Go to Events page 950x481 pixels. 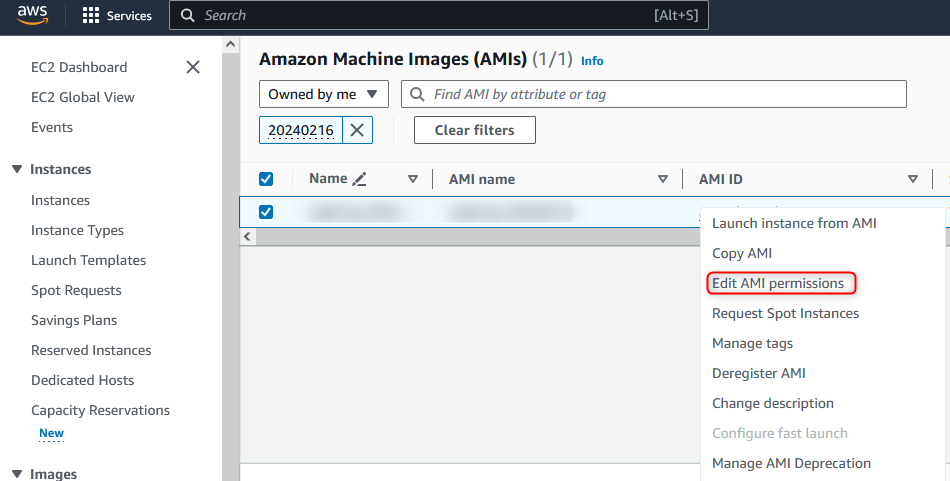click(x=51, y=127)
